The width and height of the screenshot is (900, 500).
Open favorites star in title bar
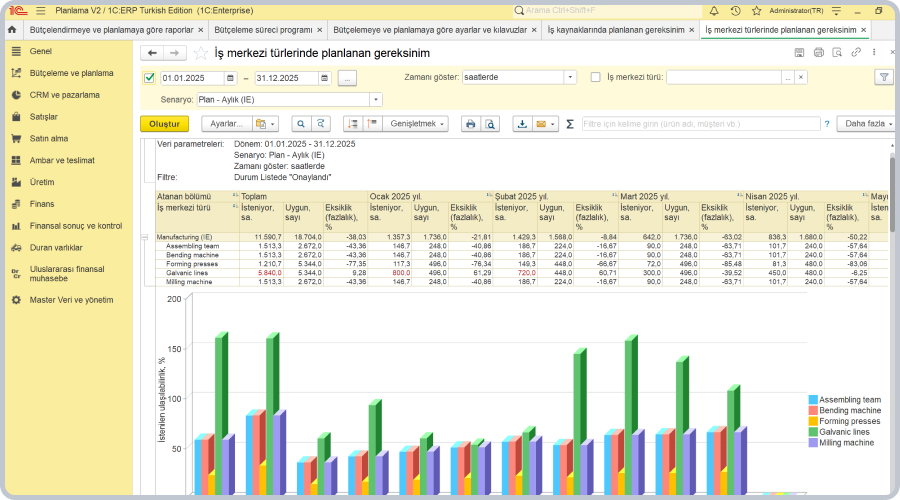757,11
